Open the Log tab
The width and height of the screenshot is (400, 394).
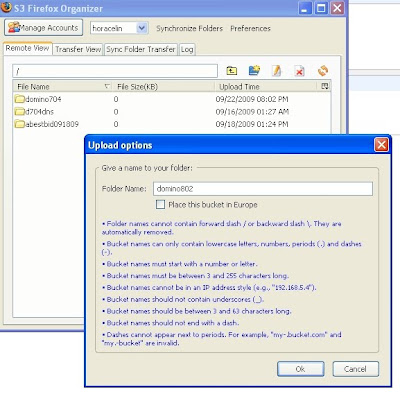[187, 49]
